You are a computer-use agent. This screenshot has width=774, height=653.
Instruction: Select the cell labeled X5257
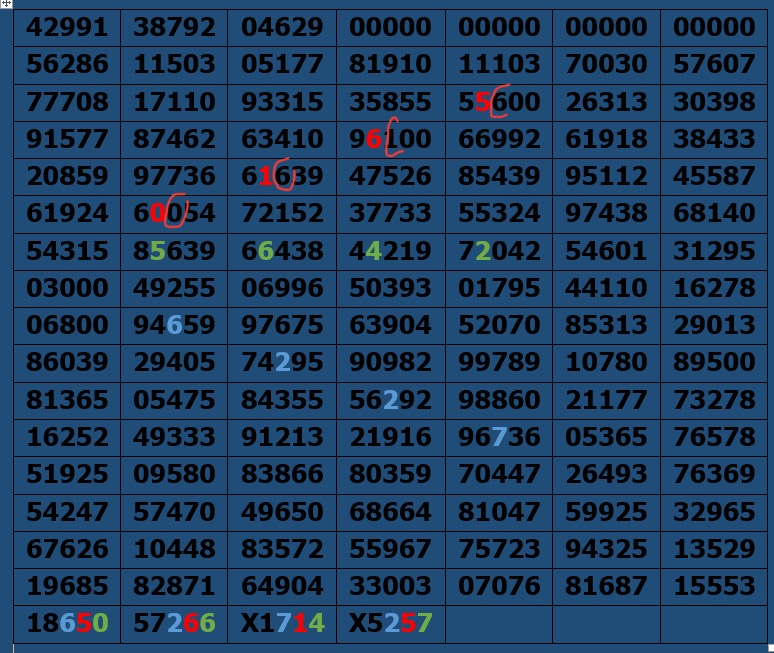390,623
